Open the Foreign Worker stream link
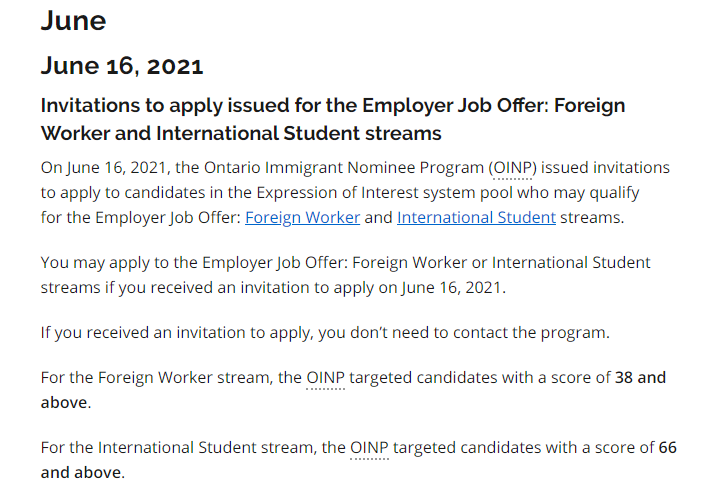Image resolution: width=713 pixels, height=491 pixels. click(x=302, y=217)
